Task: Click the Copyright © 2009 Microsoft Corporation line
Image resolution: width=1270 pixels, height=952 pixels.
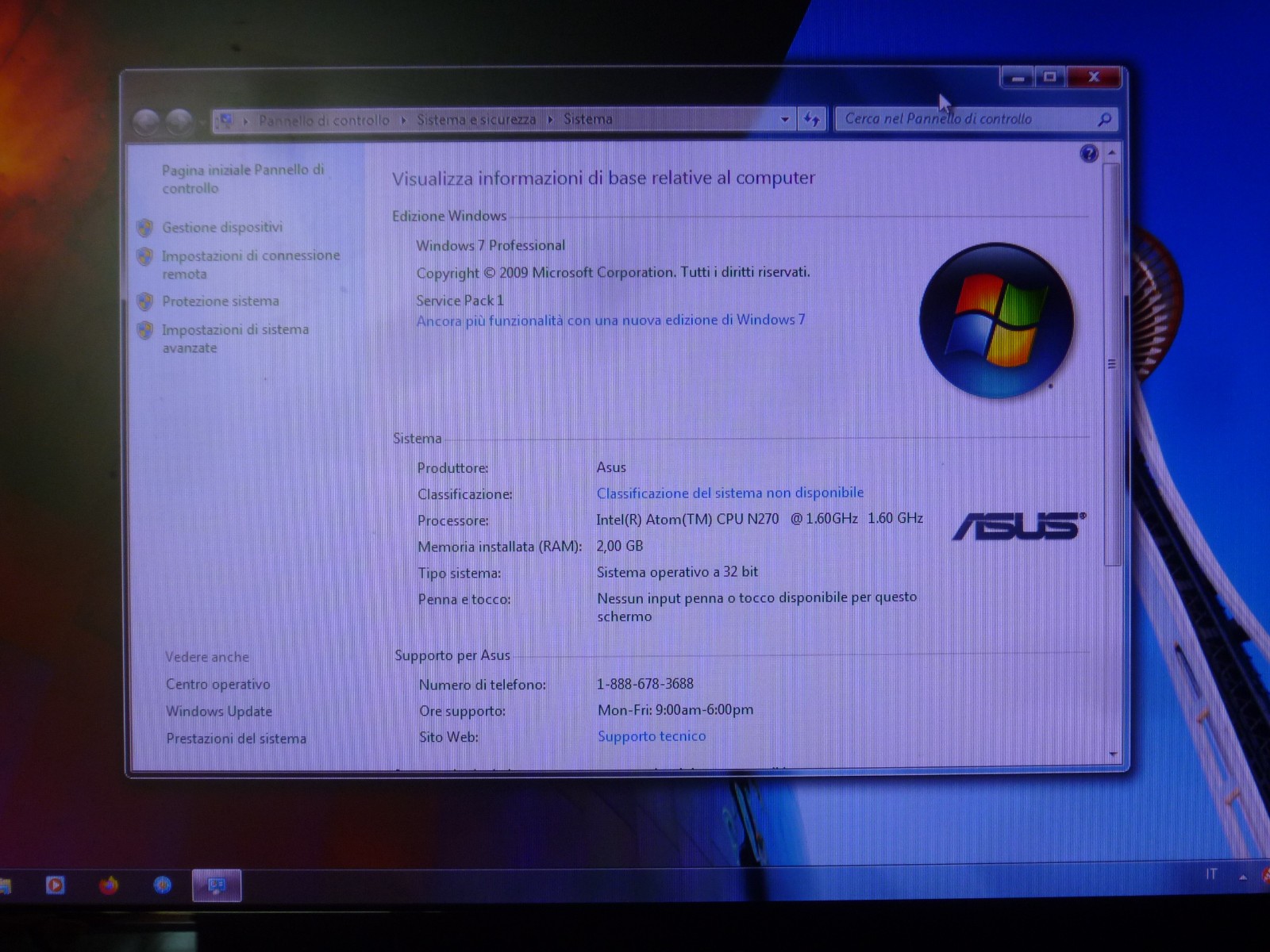Action: click(x=613, y=273)
